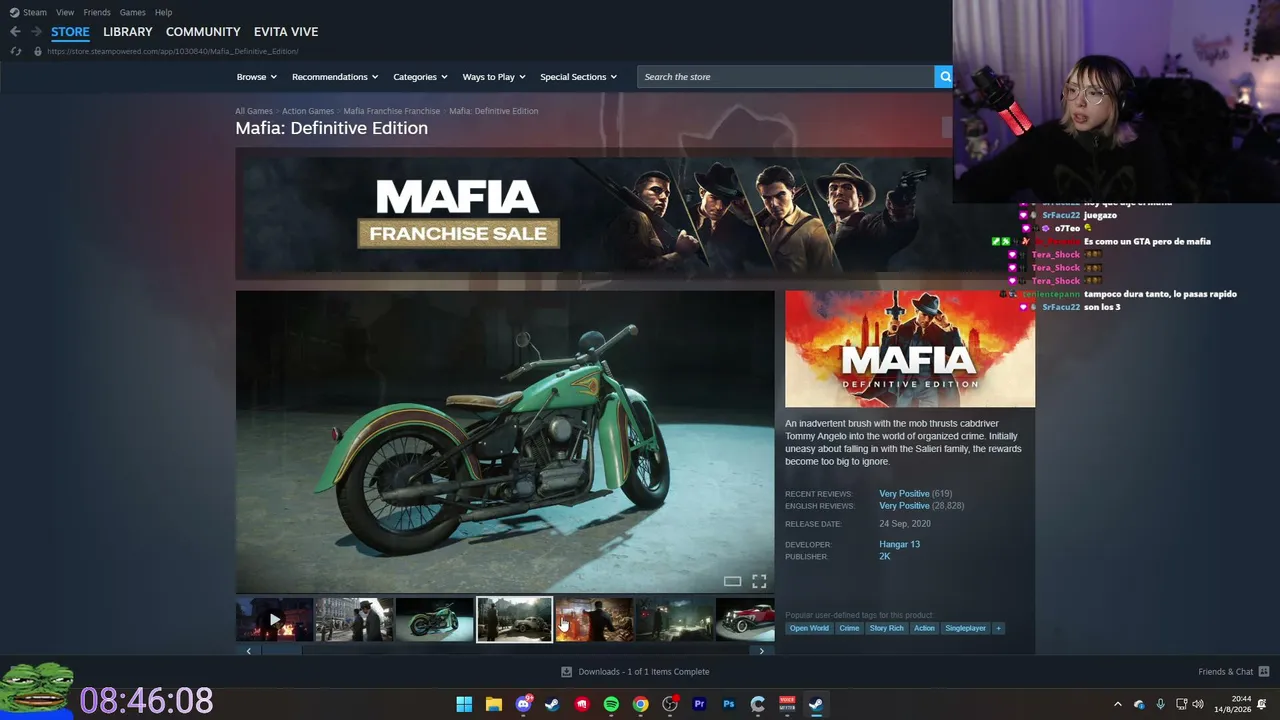Screen dimensions: 1280x720
Task: Click the Mafia Franchise Sale banner
Action: [x=594, y=214]
